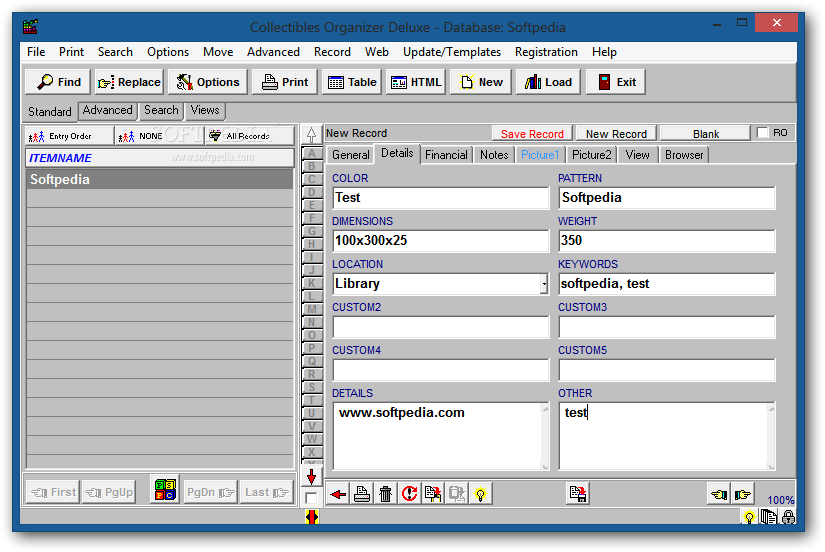
Task: Click the grayed-out paste record icon
Action: (x=456, y=494)
